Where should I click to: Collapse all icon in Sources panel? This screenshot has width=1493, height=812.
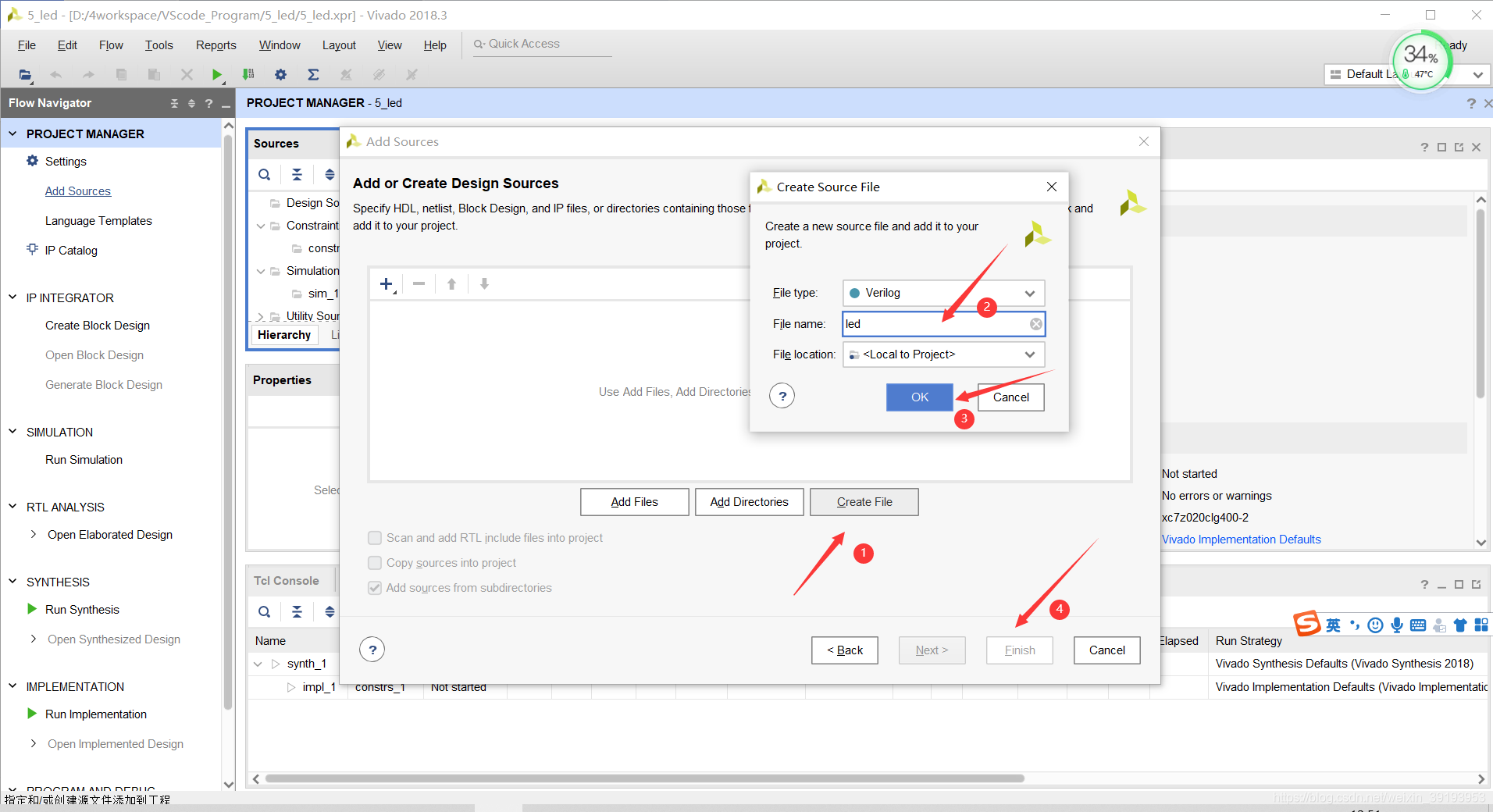click(x=297, y=175)
